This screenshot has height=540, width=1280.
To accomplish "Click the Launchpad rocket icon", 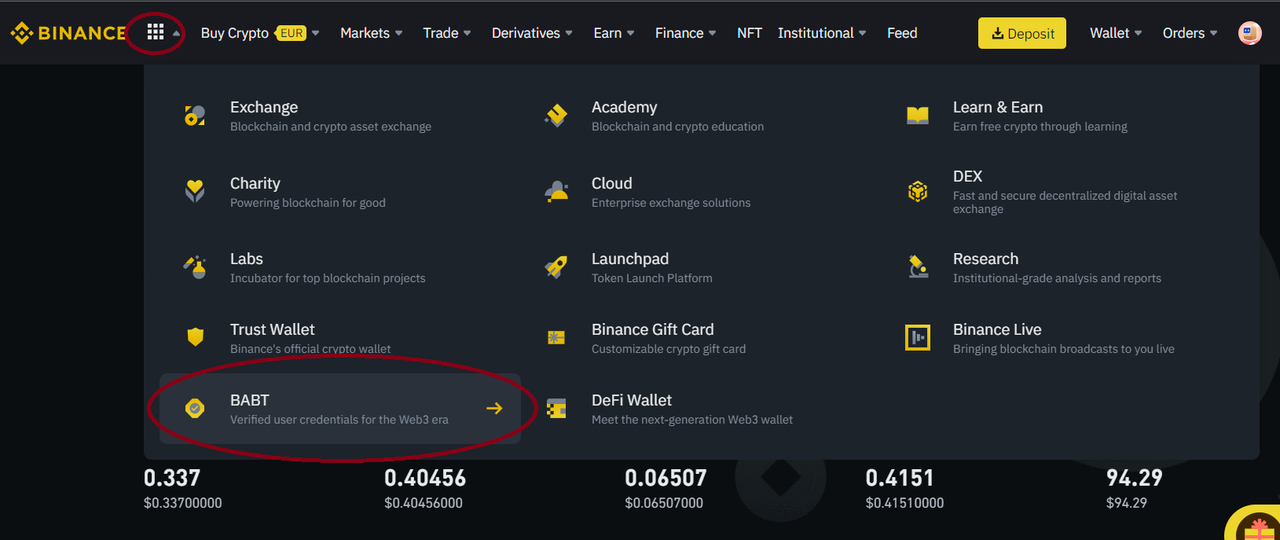I will point(556,267).
